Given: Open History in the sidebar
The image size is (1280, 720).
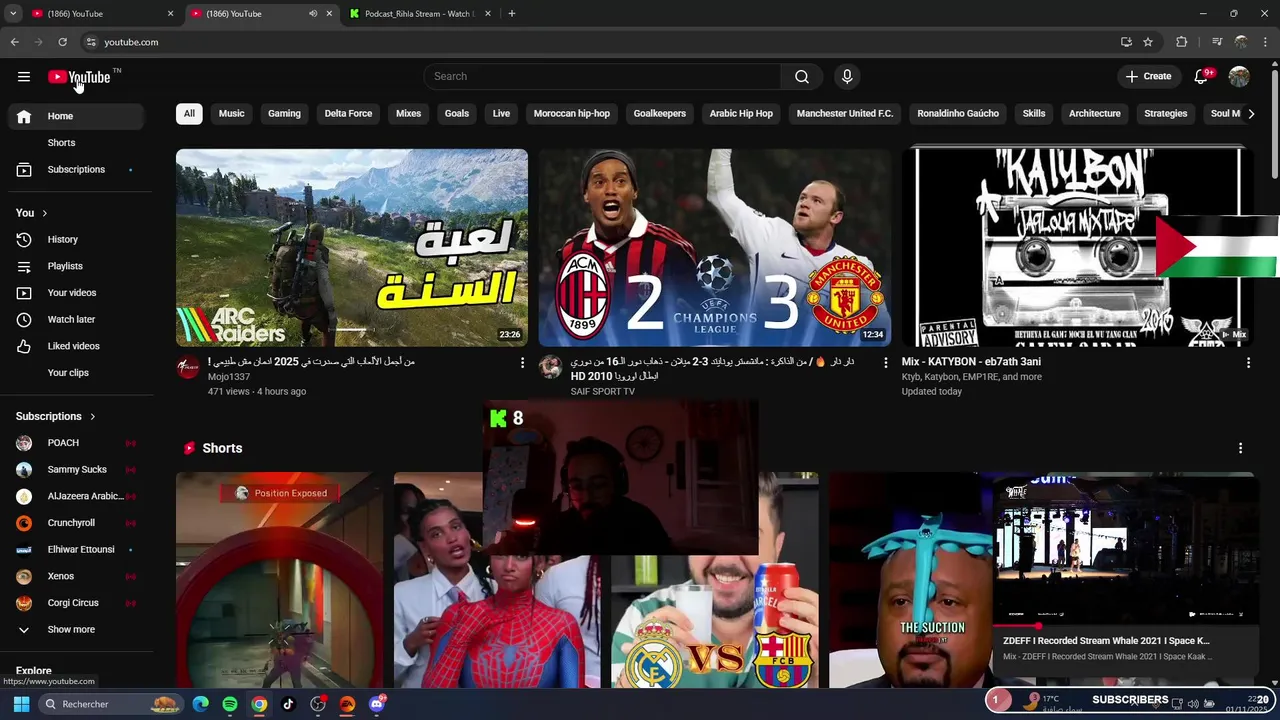Looking at the screenshot, I should pyautogui.click(x=75, y=239).
